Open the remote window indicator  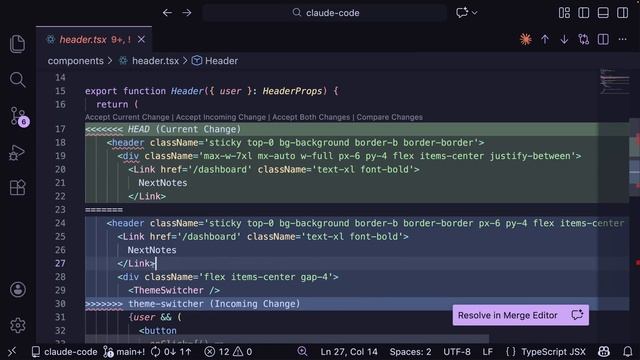tap(12, 351)
